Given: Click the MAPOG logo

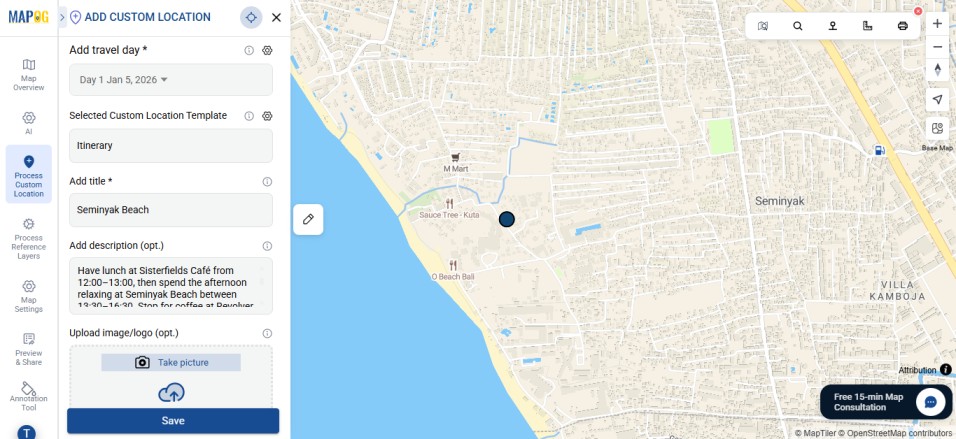Looking at the screenshot, I should point(29,17).
